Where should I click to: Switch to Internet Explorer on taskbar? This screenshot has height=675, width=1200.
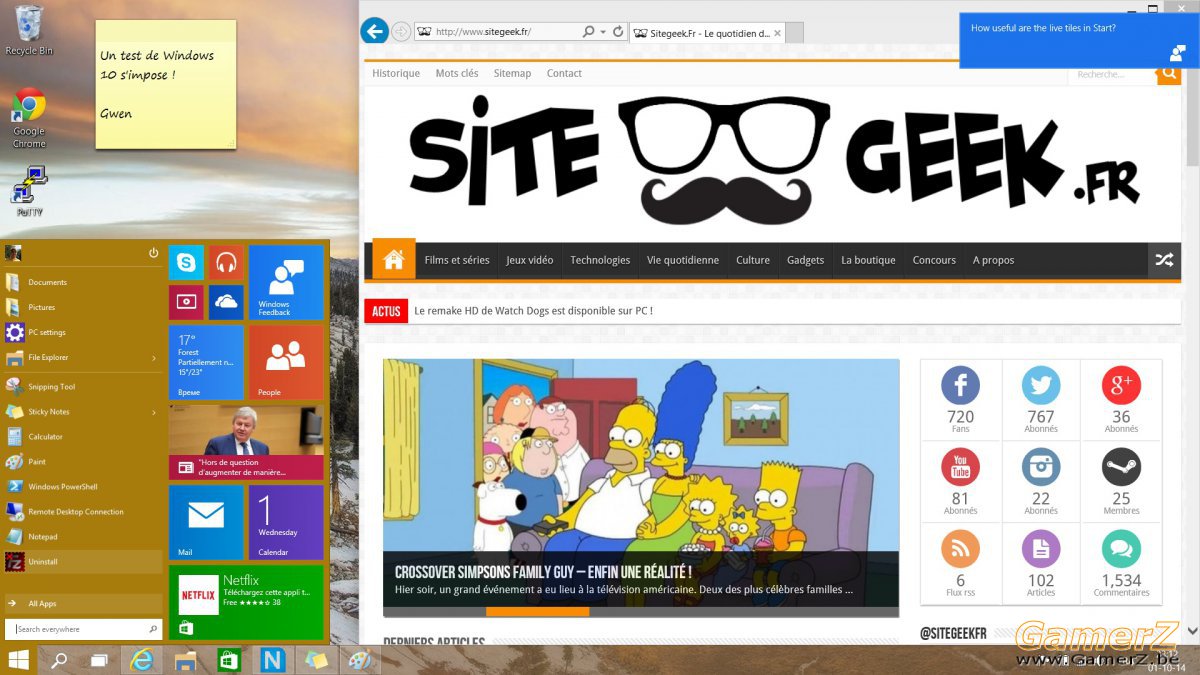point(142,660)
